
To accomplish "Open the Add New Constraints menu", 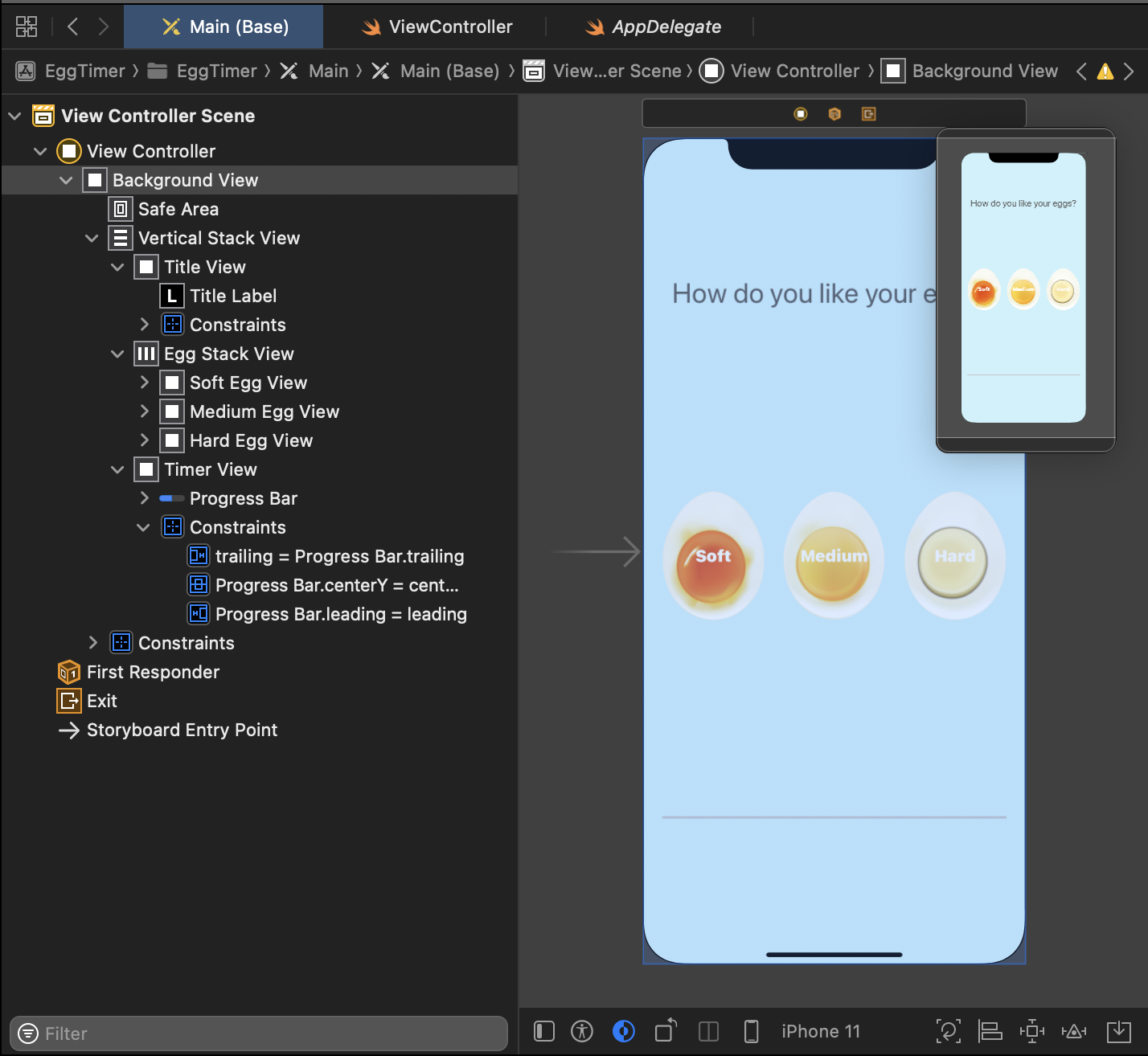I will [x=1032, y=1031].
